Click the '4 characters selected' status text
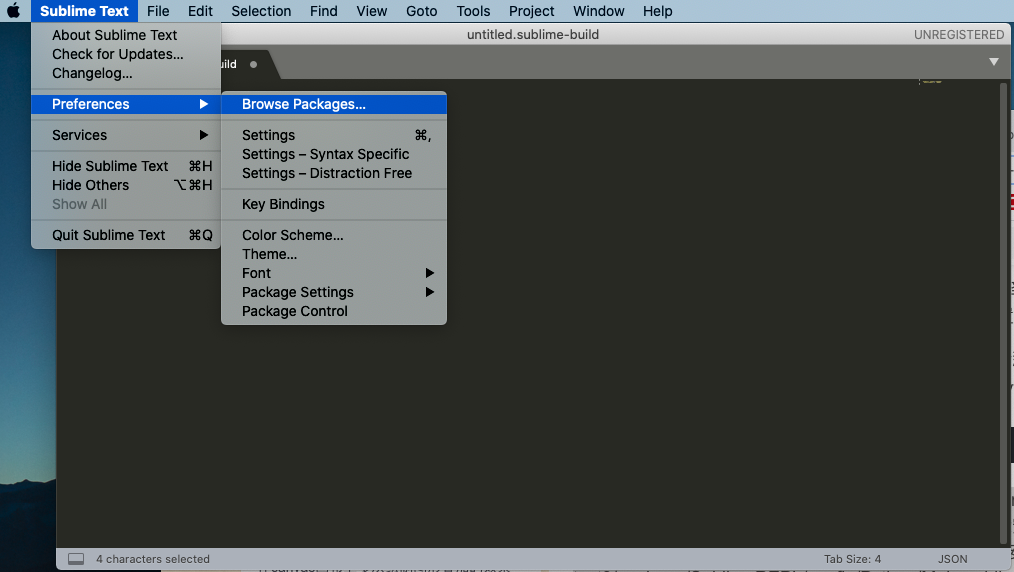This screenshot has width=1014, height=572. tap(153, 559)
